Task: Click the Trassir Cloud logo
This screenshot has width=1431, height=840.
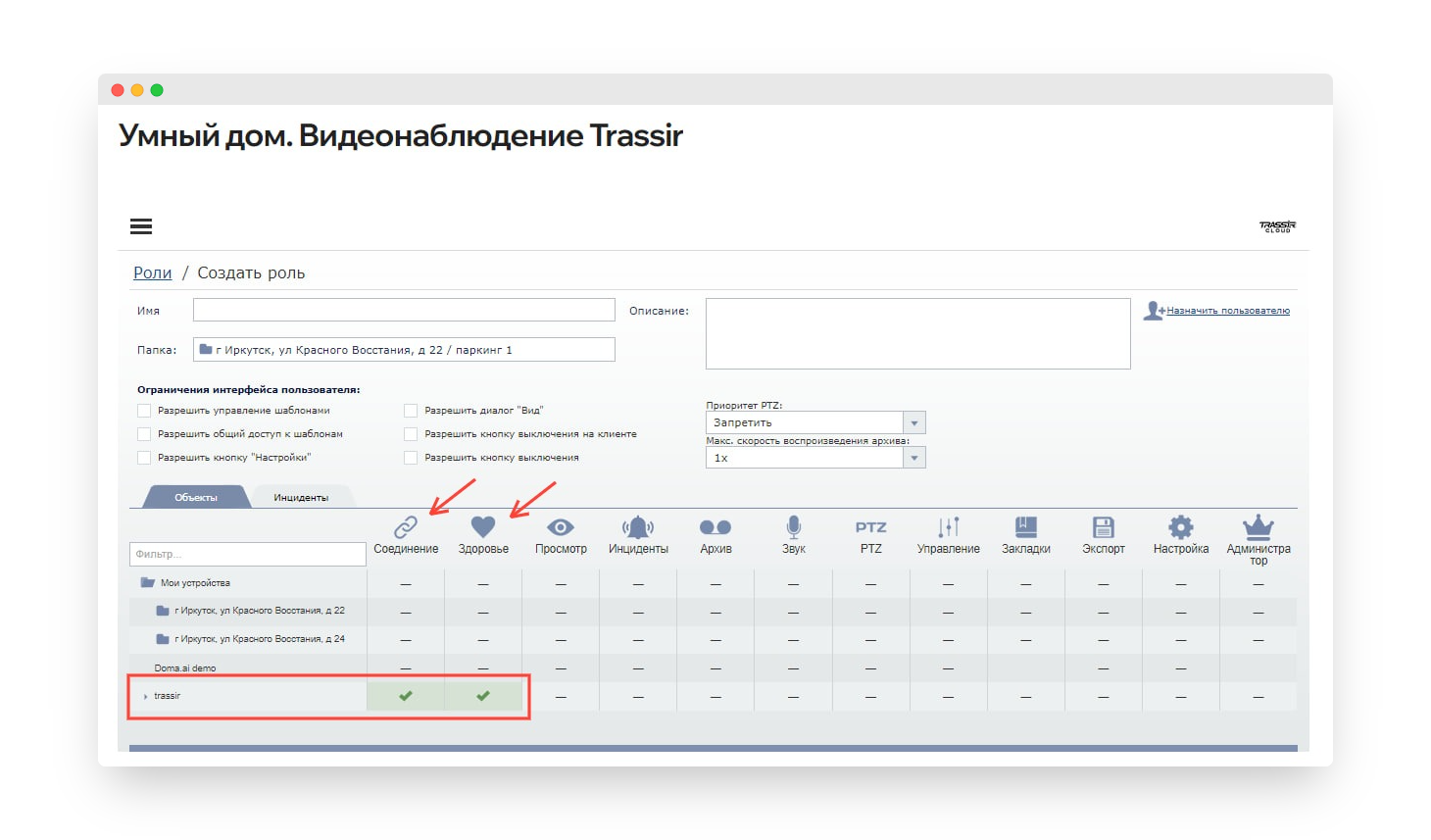Action: pos(1277,226)
